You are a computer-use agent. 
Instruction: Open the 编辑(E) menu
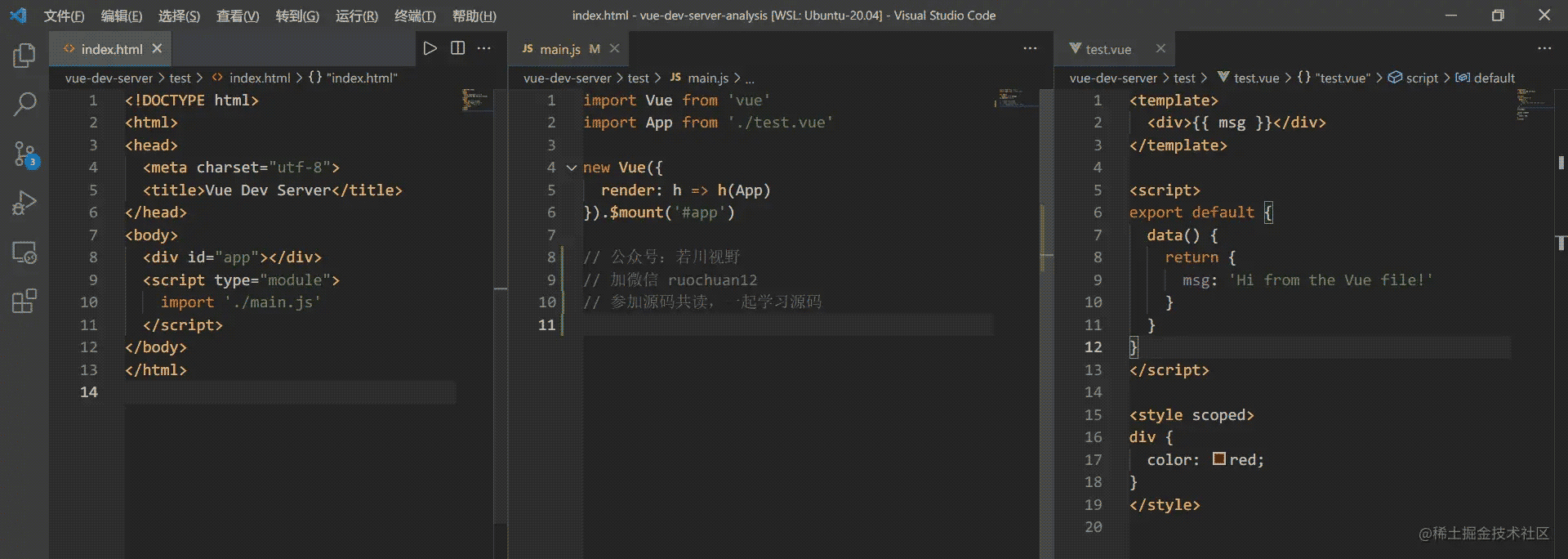click(122, 16)
